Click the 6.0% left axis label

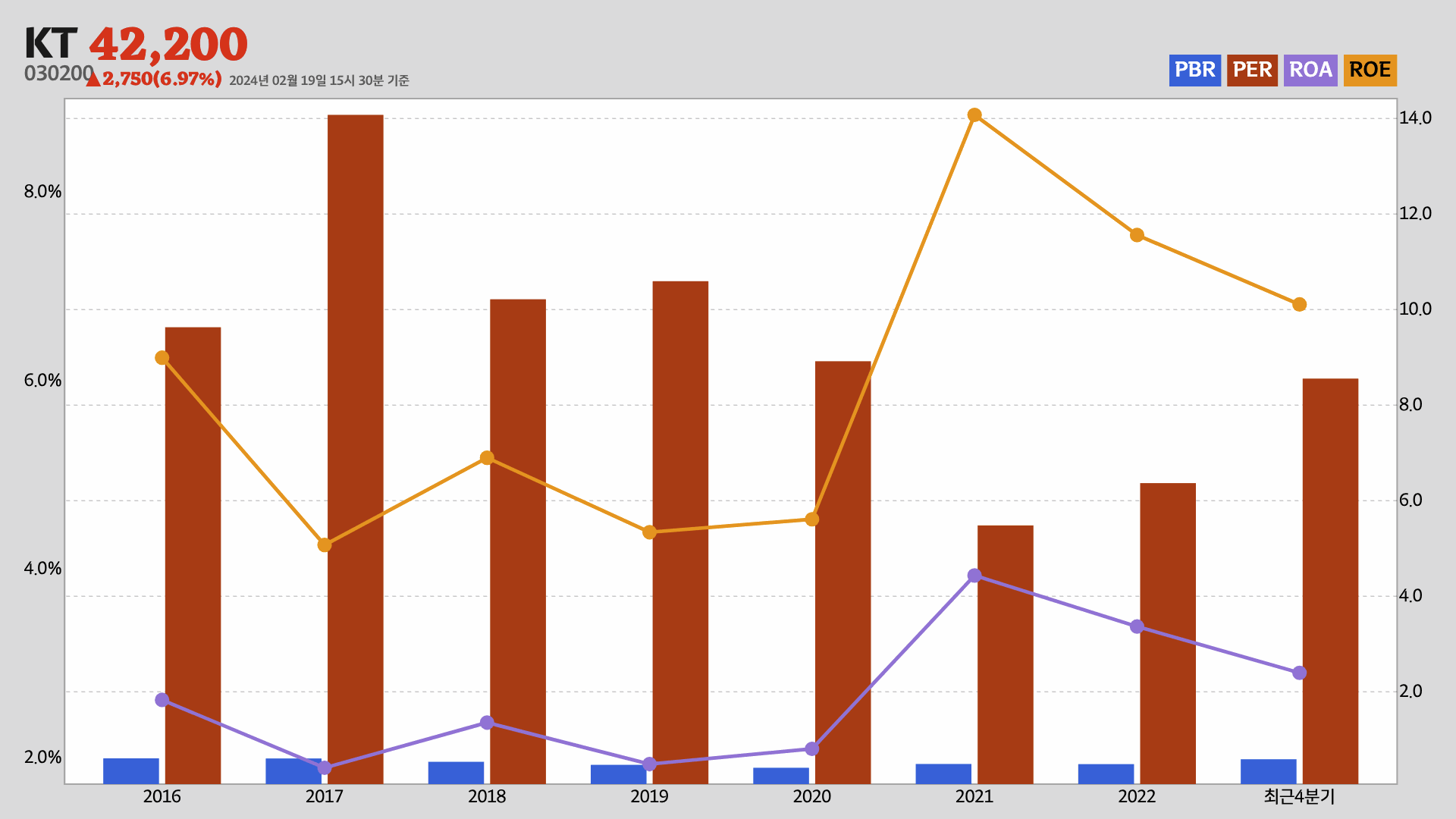(42, 381)
